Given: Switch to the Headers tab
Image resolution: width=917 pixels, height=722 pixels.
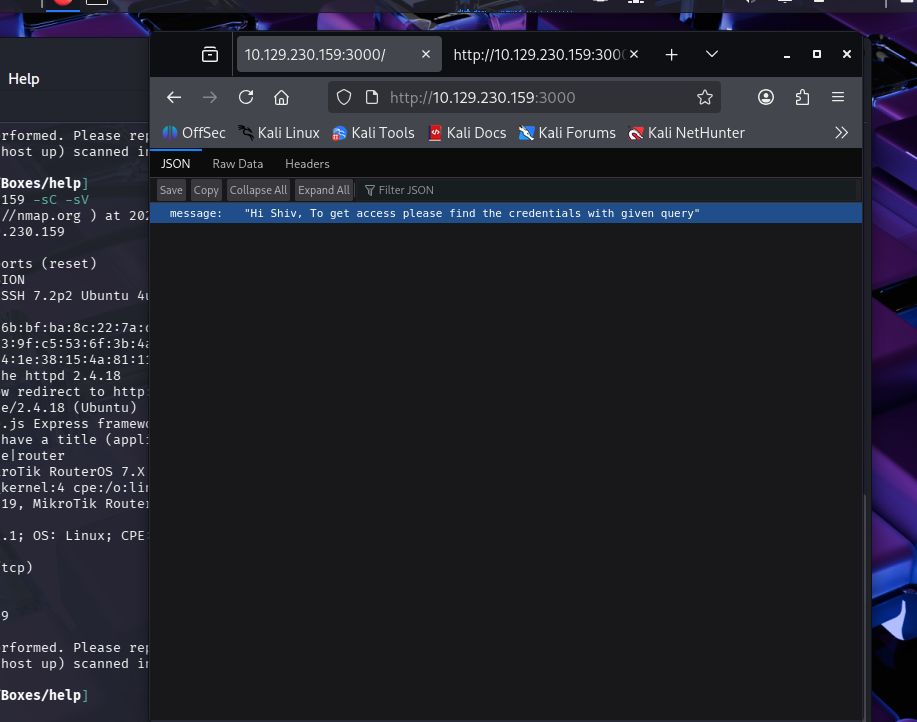Looking at the screenshot, I should tap(307, 163).
